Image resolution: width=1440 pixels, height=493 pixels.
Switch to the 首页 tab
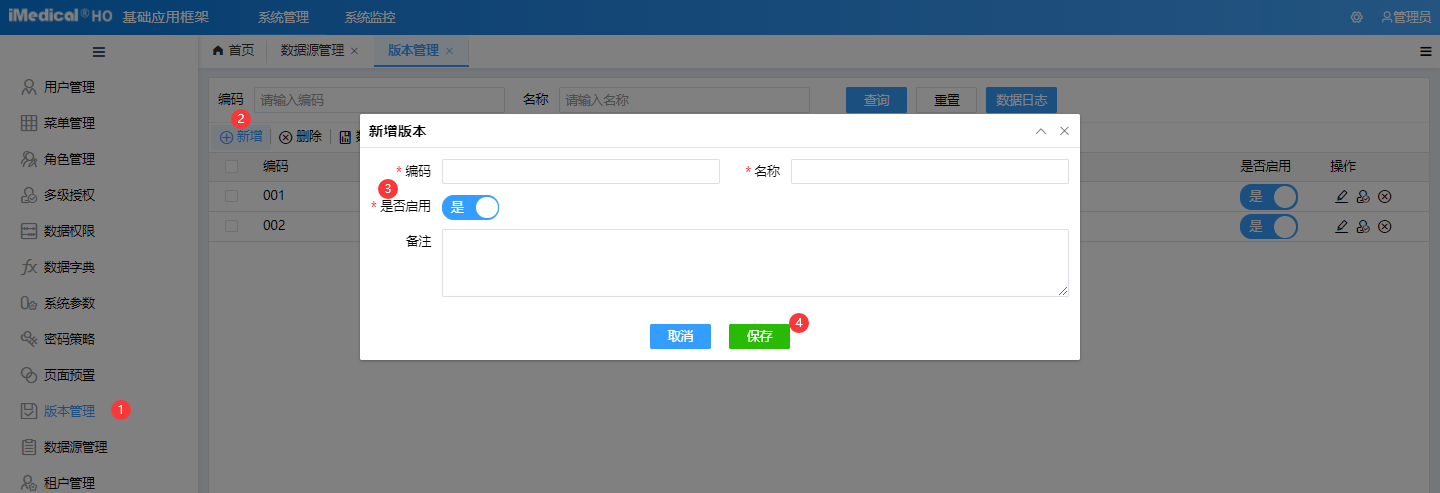[x=233, y=50]
